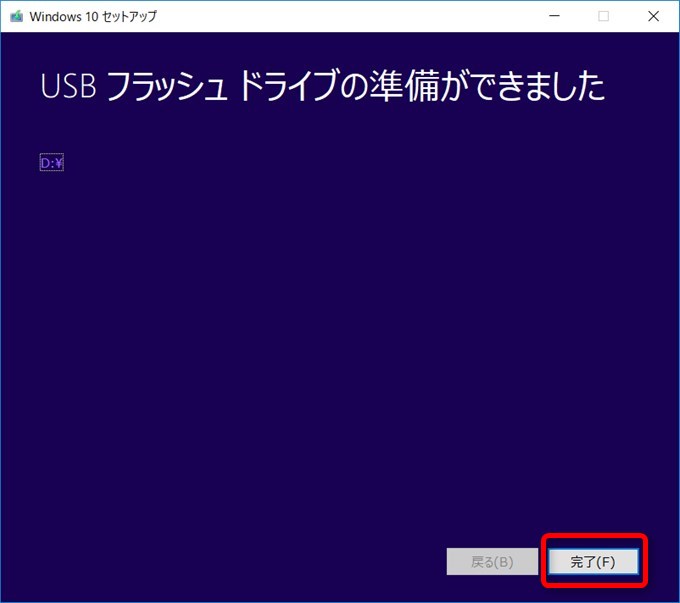Click the disabled 戻る(B) back button
Screen dimensions: 680x603
point(492,562)
